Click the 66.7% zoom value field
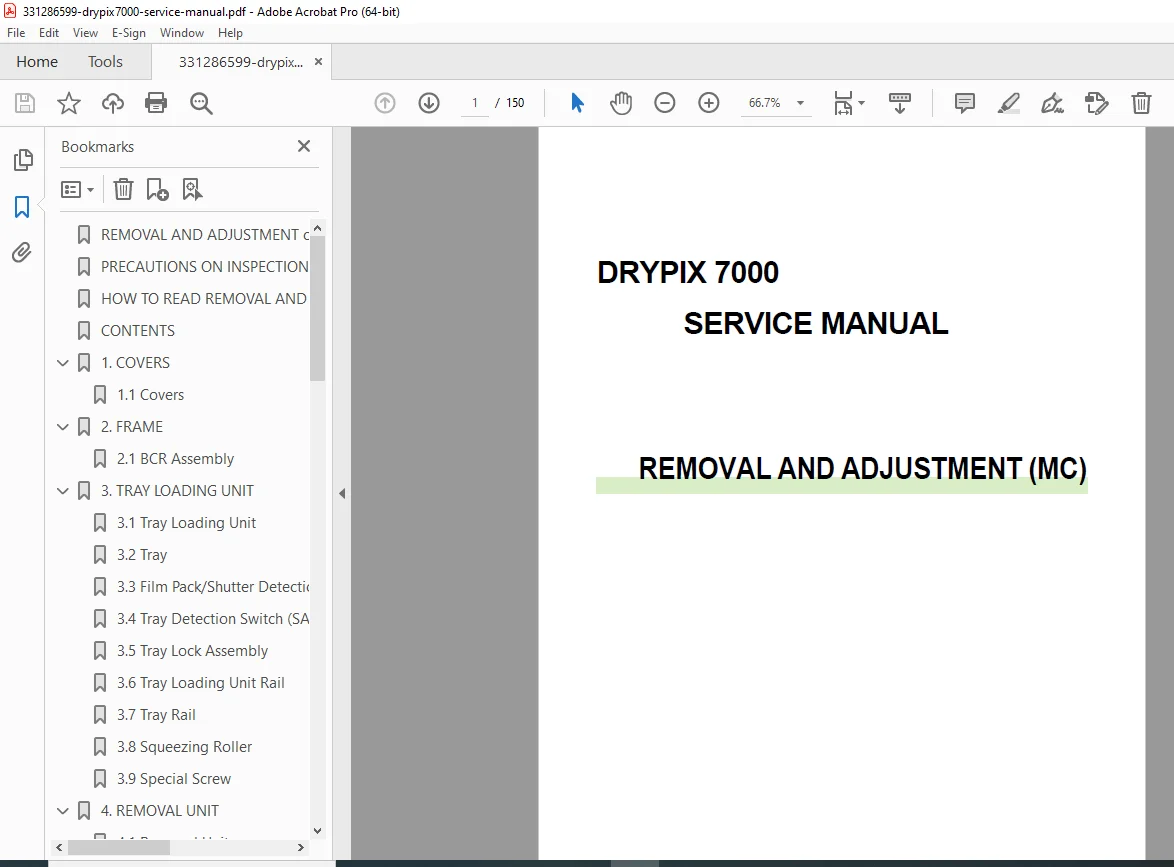The height and width of the screenshot is (867, 1174). point(764,103)
